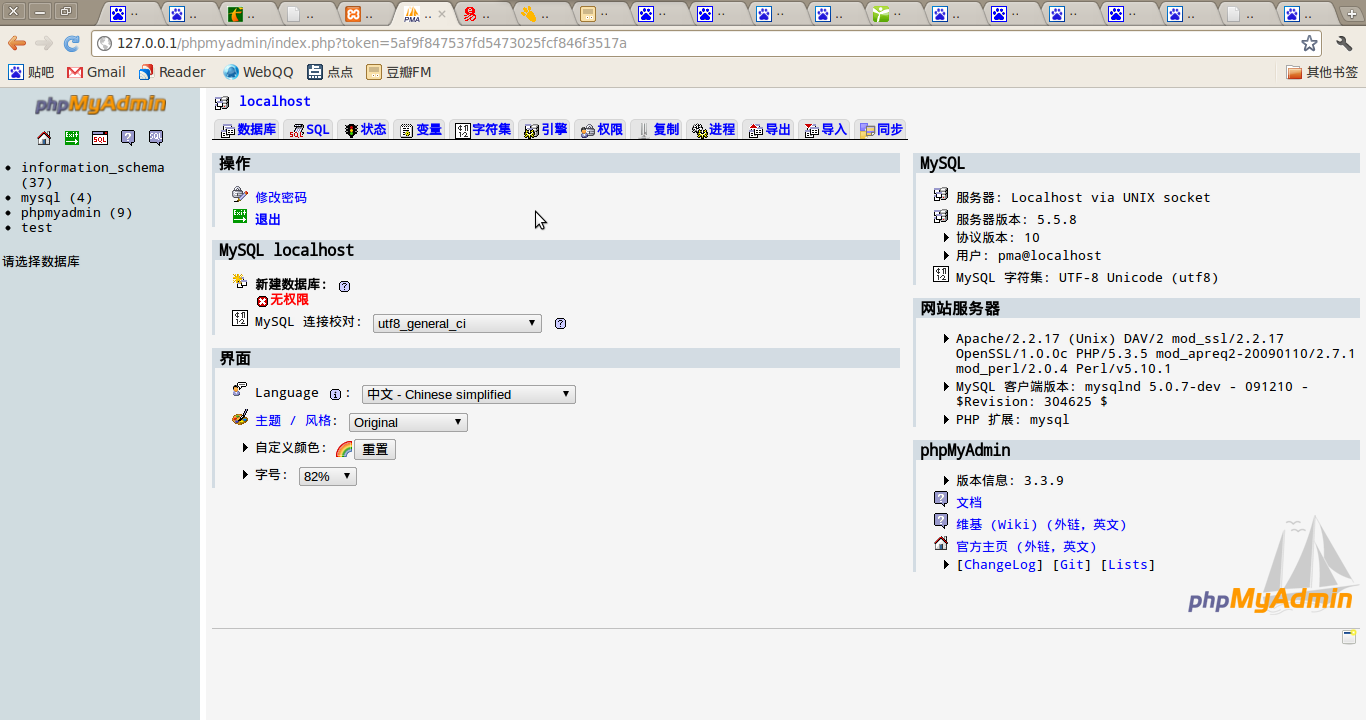Open the 豆瓣FM bookmark
This screenshot has height=720, width=1366.
398,72
